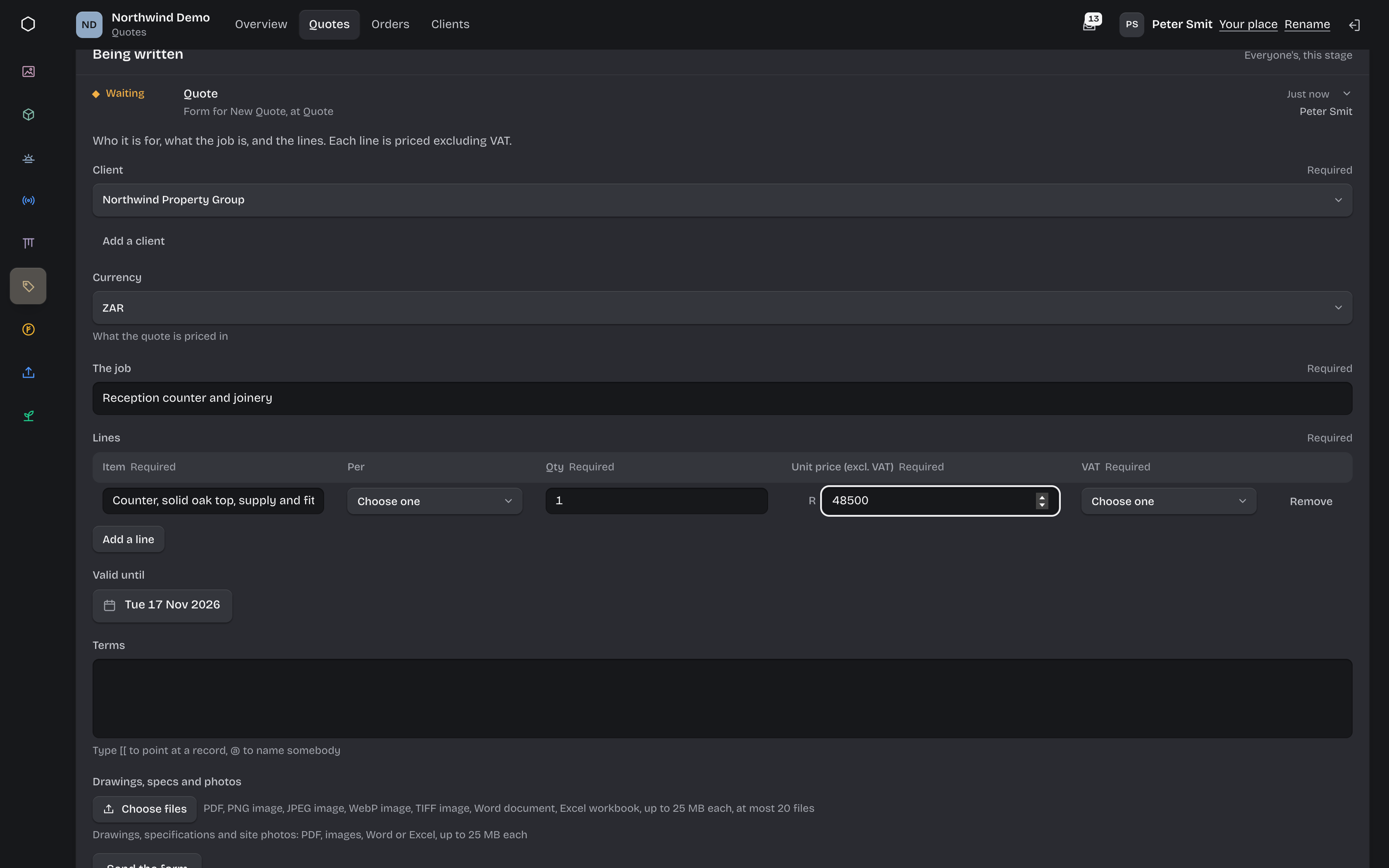Click into the Terms text area
The height and width of the screenshot is (868, 1389).
(x=722, y=698)
